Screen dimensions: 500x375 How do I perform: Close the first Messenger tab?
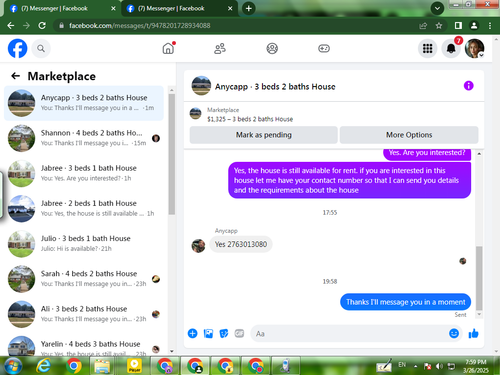click(113, 8)
